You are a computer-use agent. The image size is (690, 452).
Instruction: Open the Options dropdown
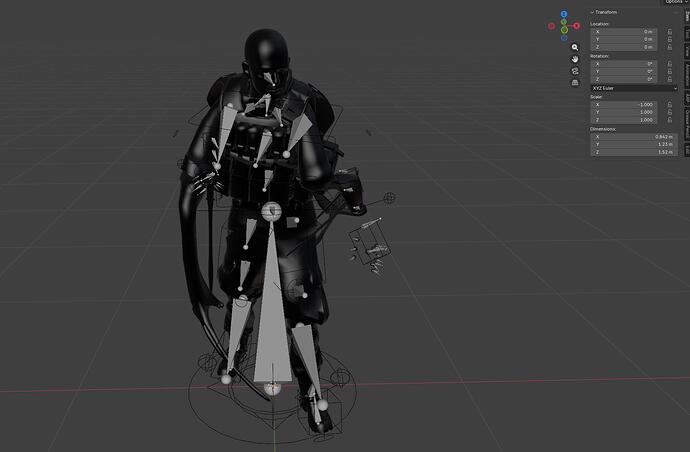pyautogui.click(x=676, y=2)
